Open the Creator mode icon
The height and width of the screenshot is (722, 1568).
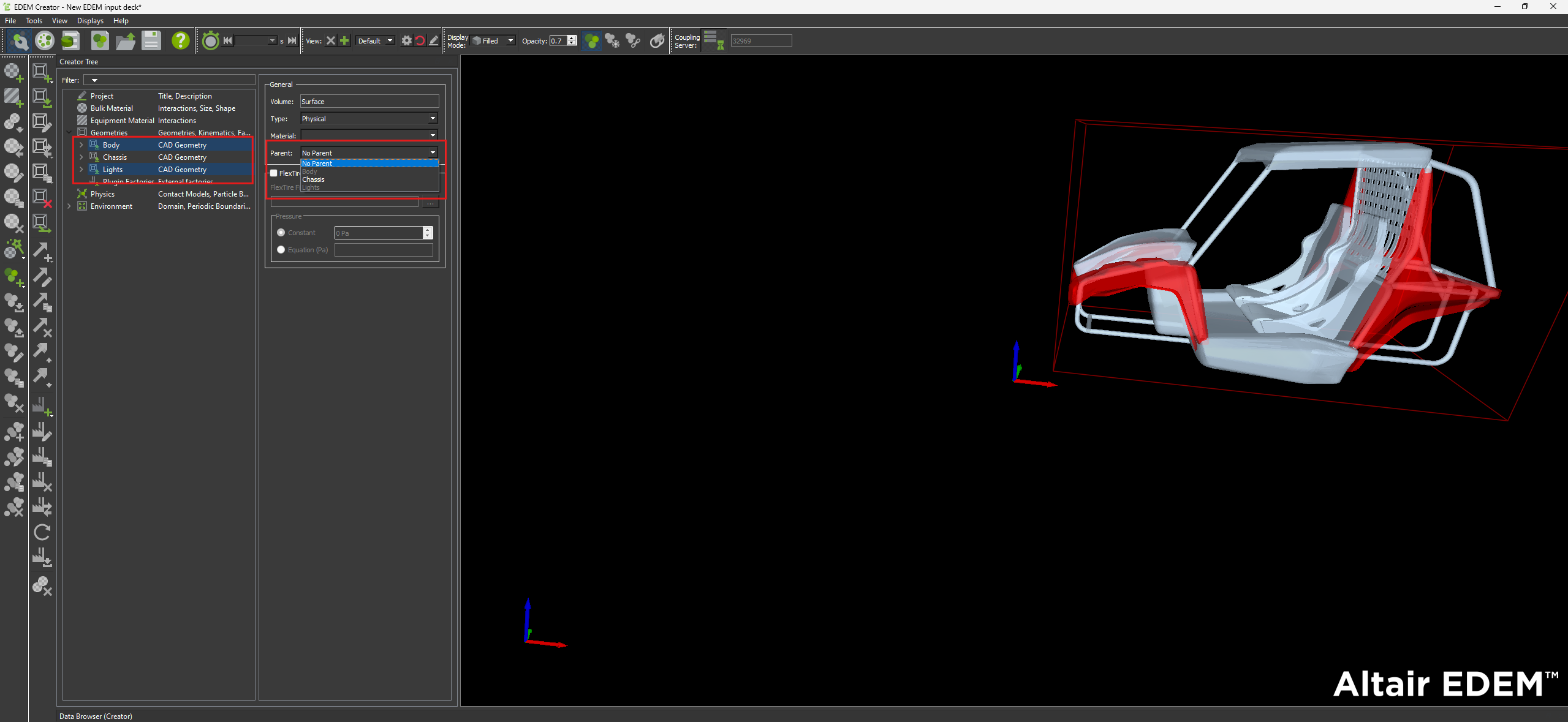coord(20,41)
